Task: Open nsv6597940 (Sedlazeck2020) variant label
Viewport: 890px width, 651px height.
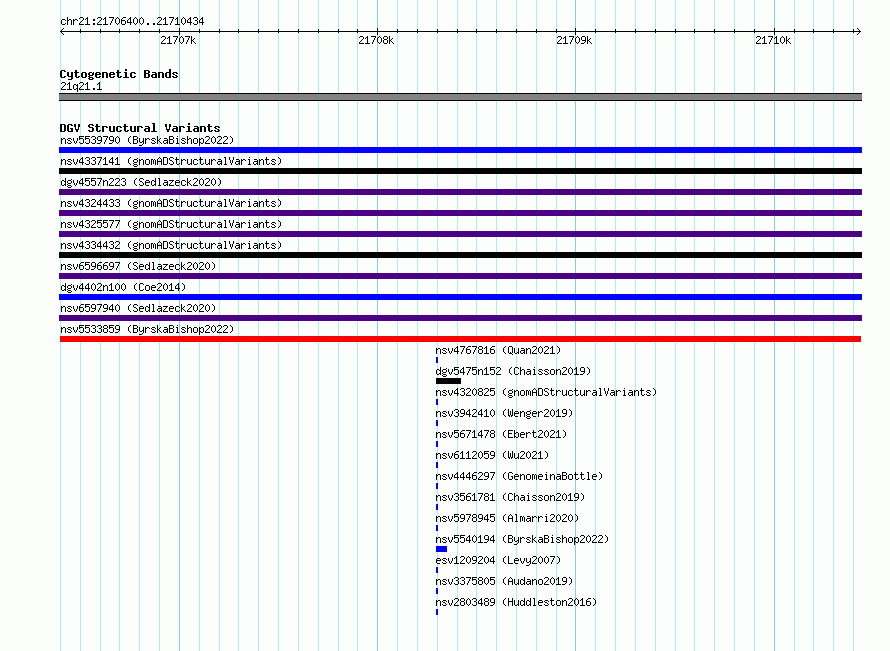Action: tap(138, 308)
